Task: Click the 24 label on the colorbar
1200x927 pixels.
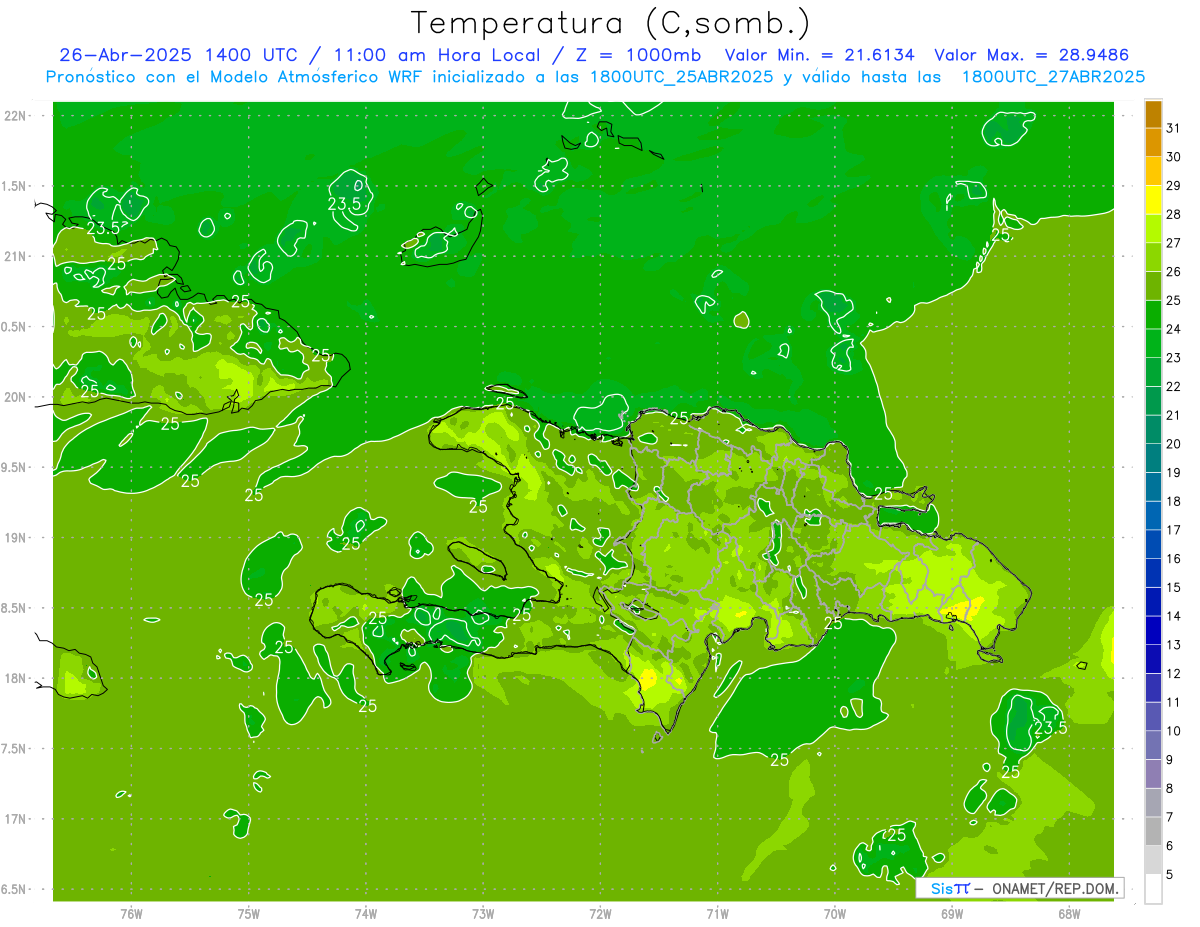Action: point(1174,329)
